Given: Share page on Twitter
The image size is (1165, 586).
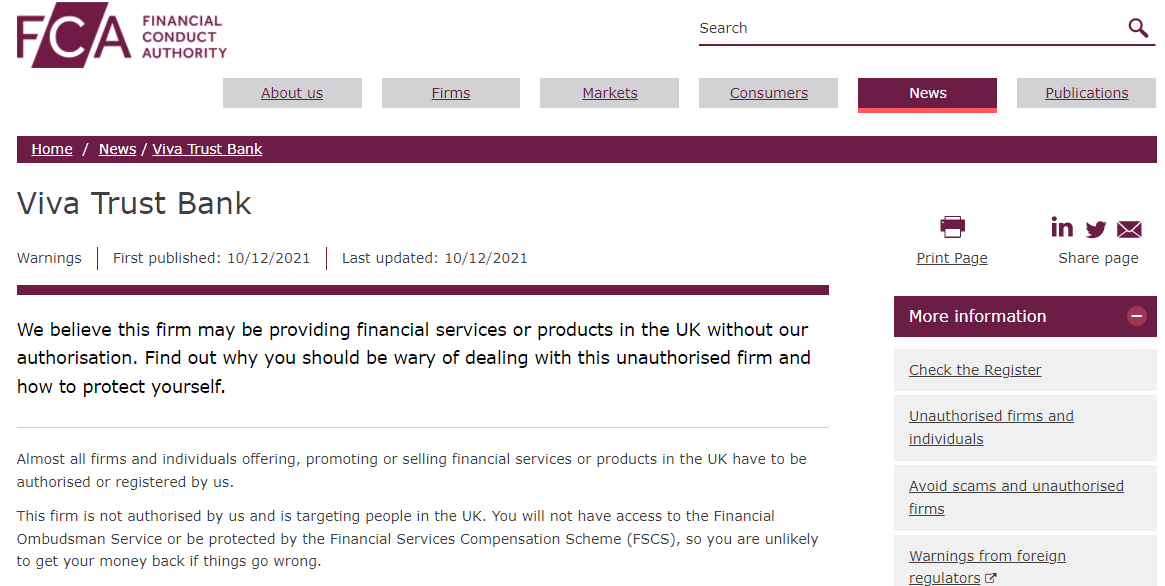Looking at the screenshot, I should [x=1095, y=229].
